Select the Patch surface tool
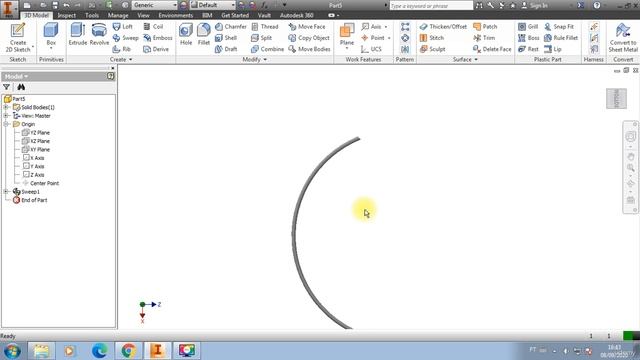 coord(485,27)
